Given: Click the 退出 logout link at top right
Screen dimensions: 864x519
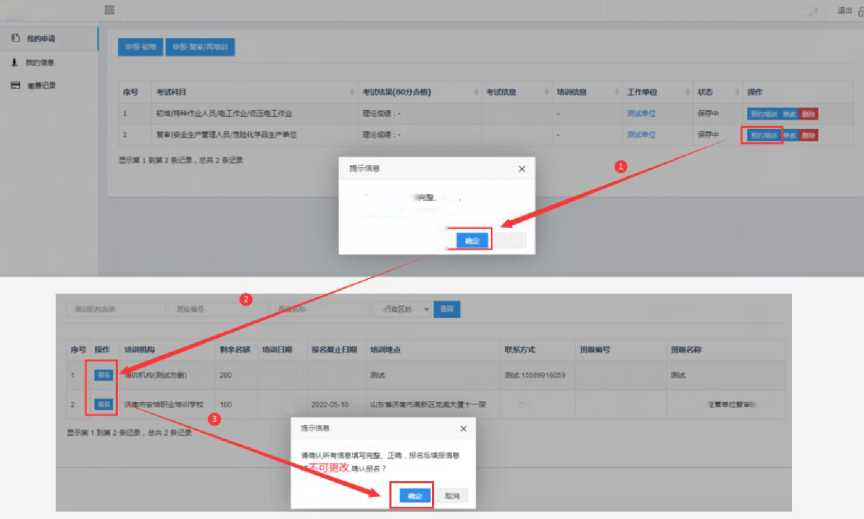Looking at the screenshot, I should coord(844,10).
